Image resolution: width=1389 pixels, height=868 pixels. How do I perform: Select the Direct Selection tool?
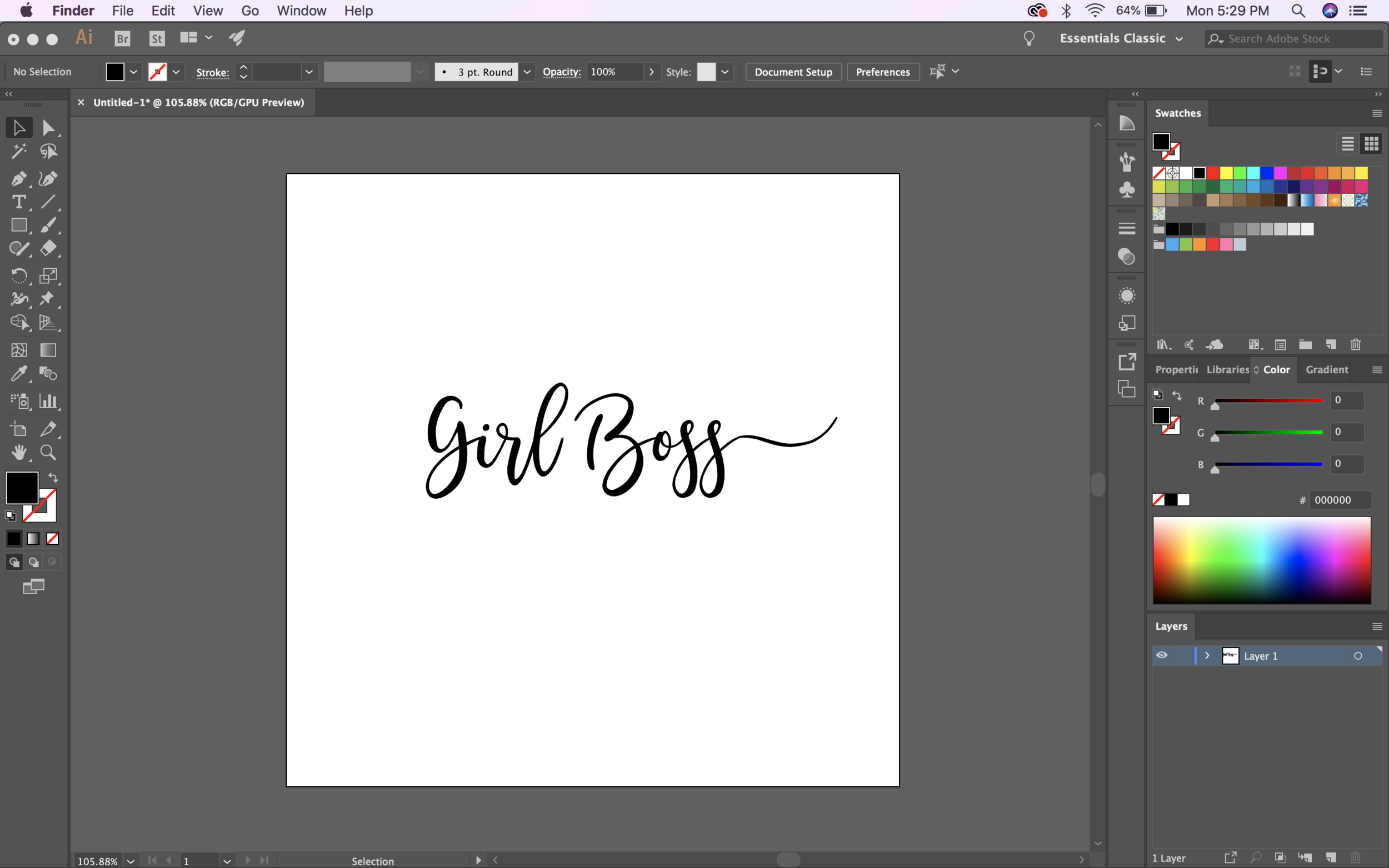coord(48,127)
